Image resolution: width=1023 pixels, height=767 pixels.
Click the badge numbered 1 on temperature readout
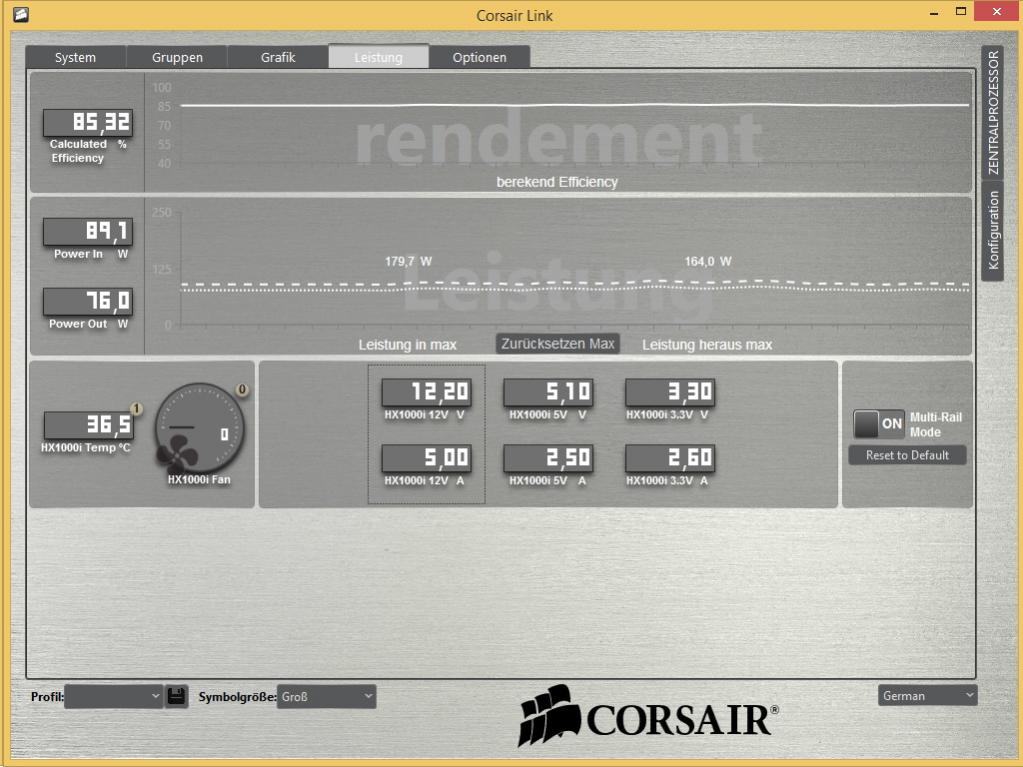click(136, 409)
